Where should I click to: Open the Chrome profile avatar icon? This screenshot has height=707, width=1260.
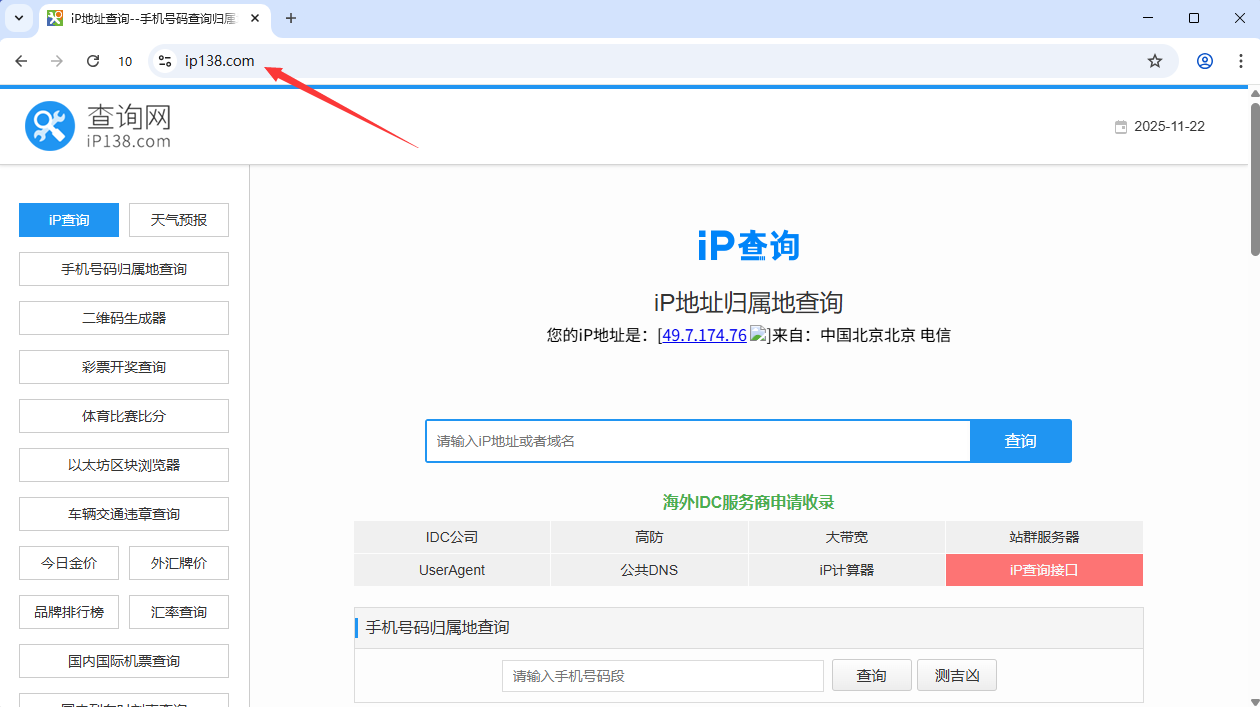1205,61
